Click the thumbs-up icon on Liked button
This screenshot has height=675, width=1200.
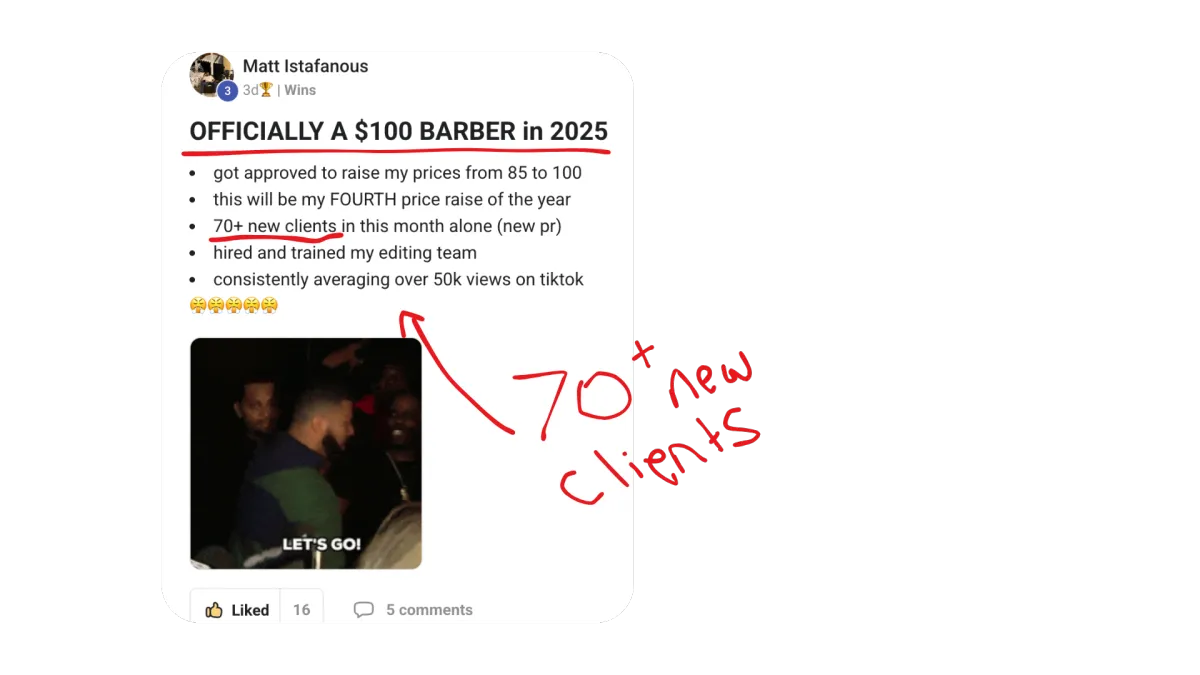pos(214,610)
